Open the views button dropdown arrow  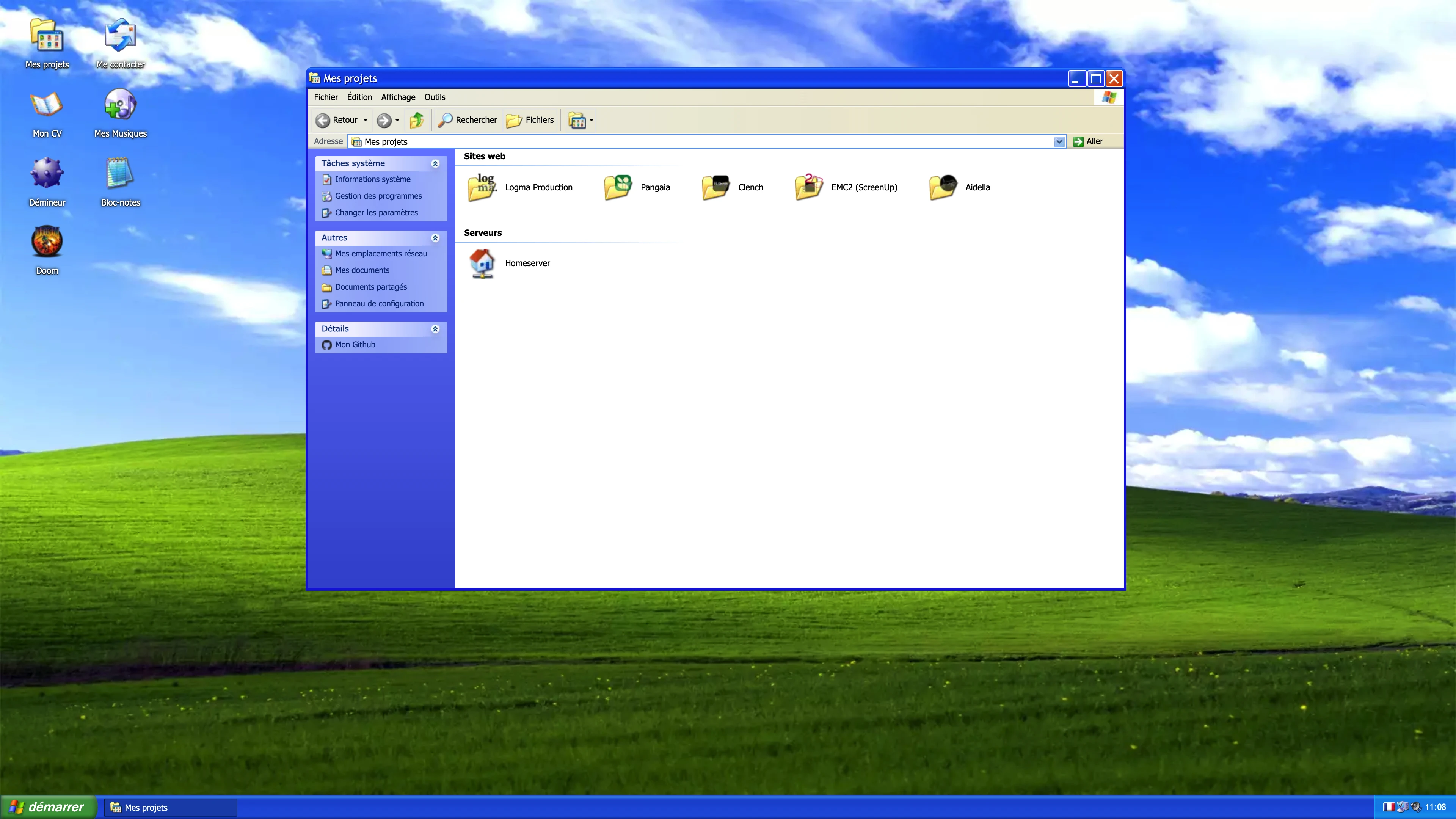pyautogui.click(x=591, y=121)
